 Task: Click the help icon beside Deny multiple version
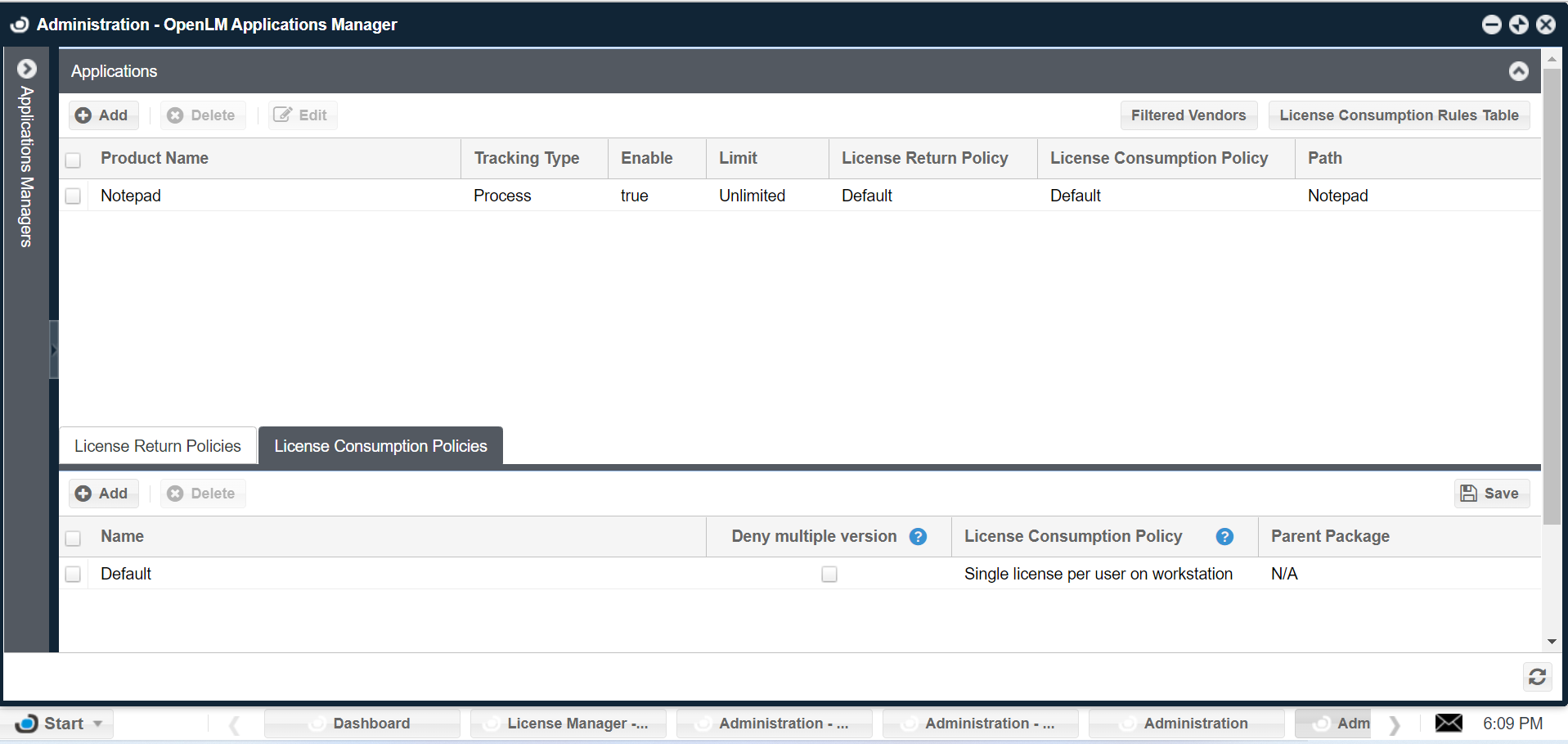tap(918, 537)
